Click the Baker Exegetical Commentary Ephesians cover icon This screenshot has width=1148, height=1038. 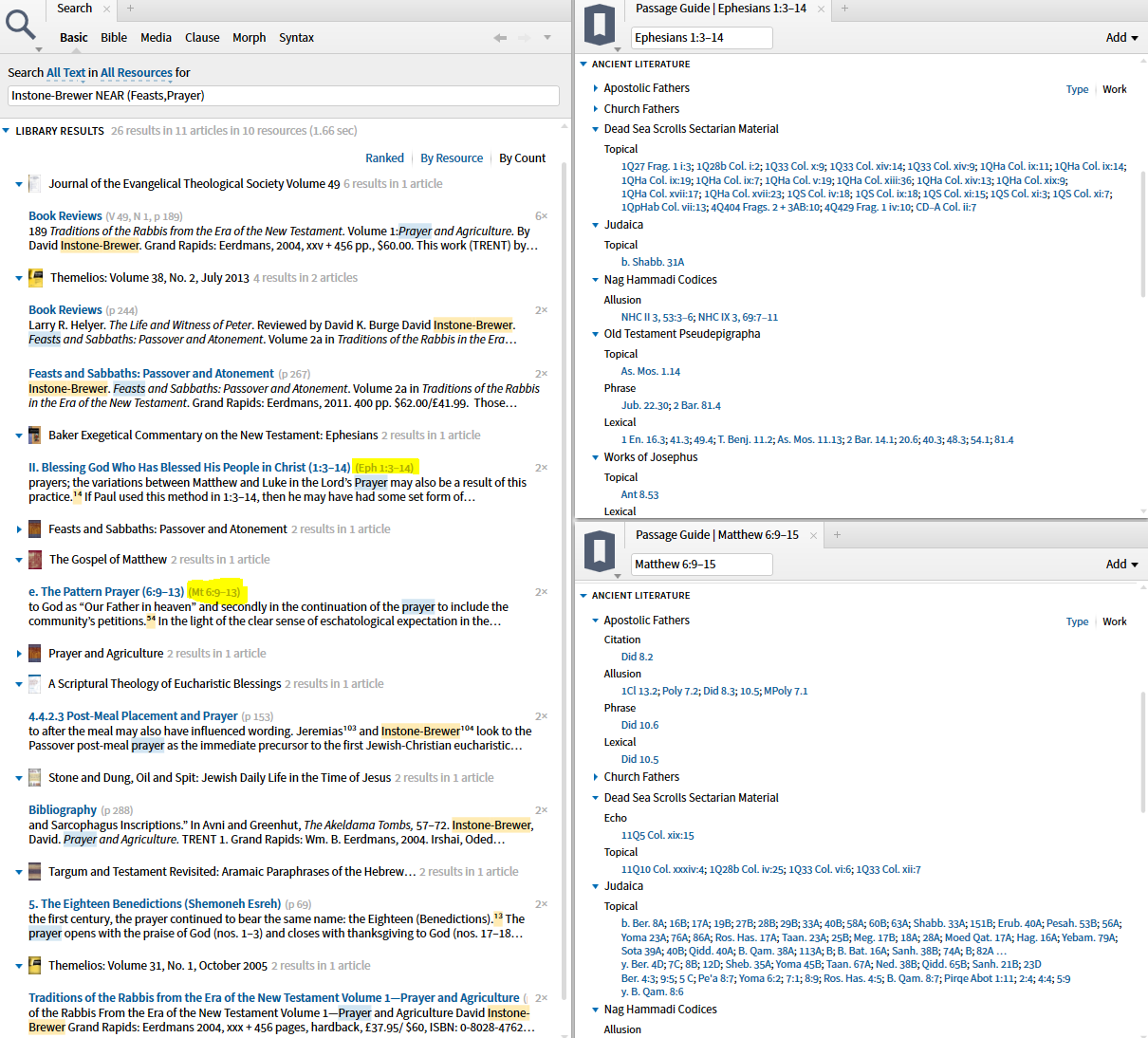pos(35,435)
